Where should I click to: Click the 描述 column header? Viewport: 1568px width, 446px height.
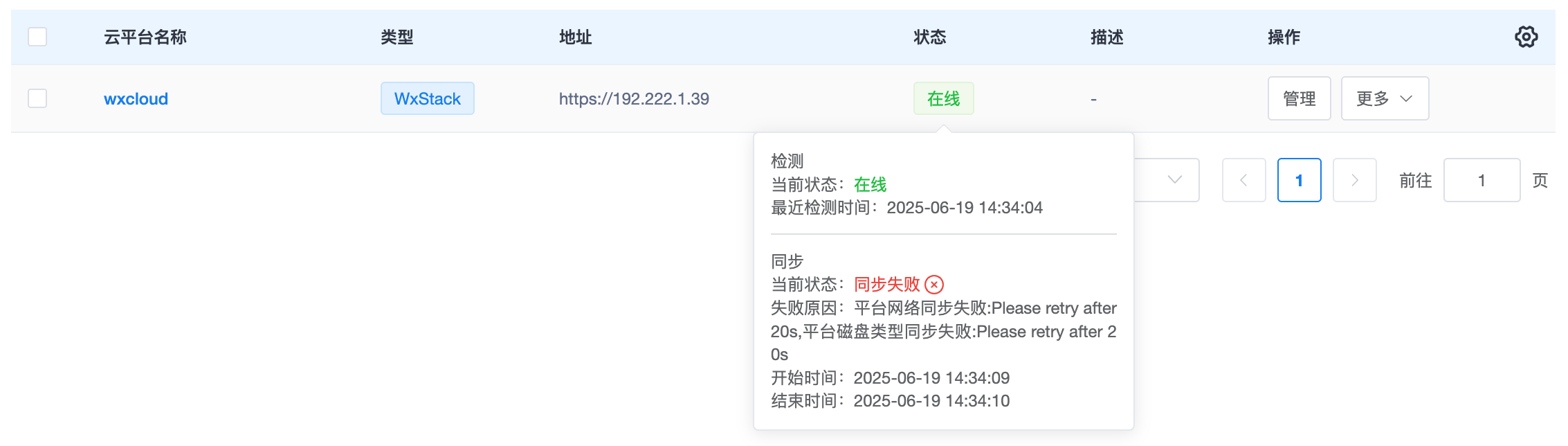click(x=1107, y=37)
